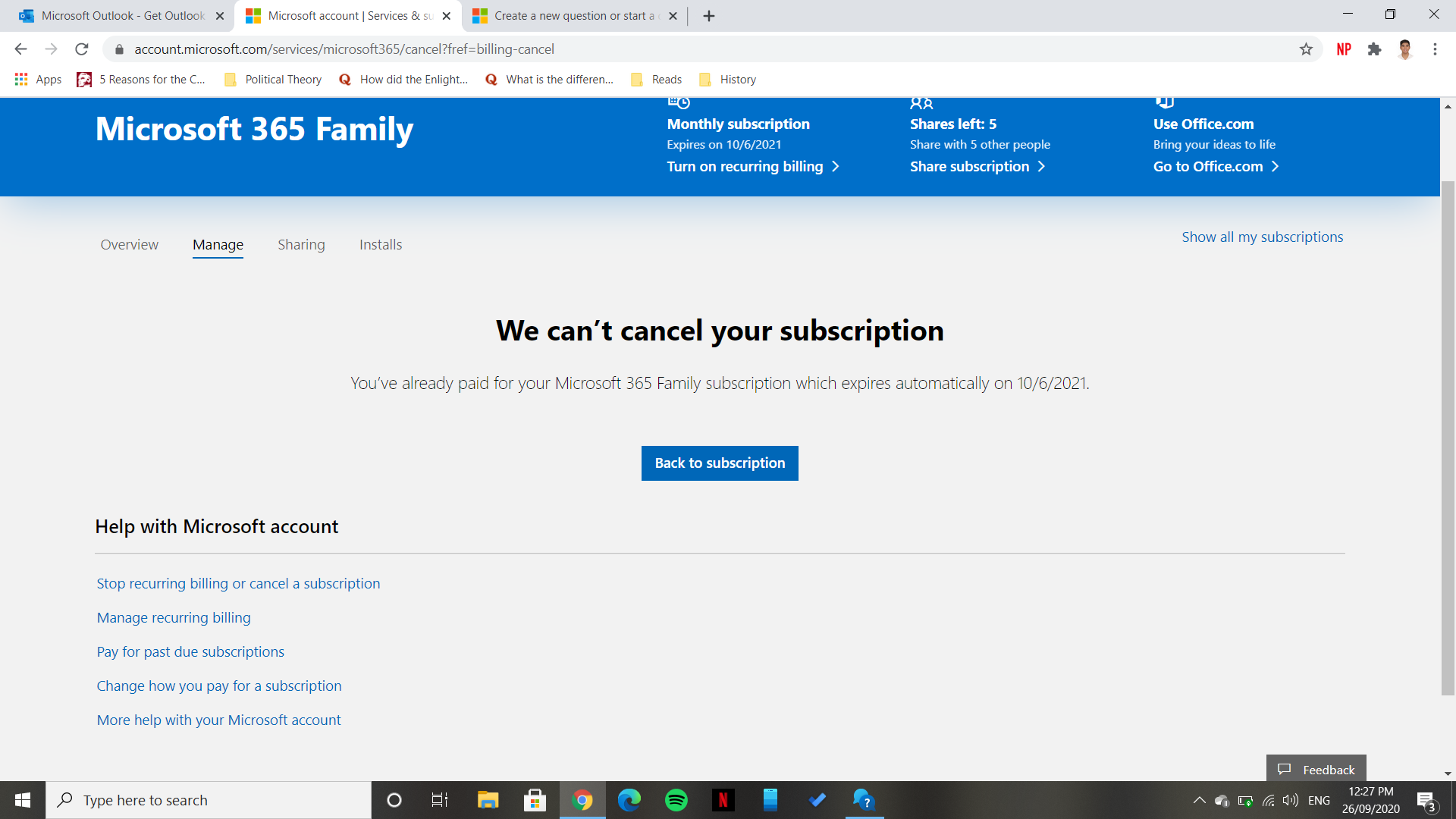Open More help with your Microsoft account
The width and height of the screenshot is (1456, 819).
(218, 720)
